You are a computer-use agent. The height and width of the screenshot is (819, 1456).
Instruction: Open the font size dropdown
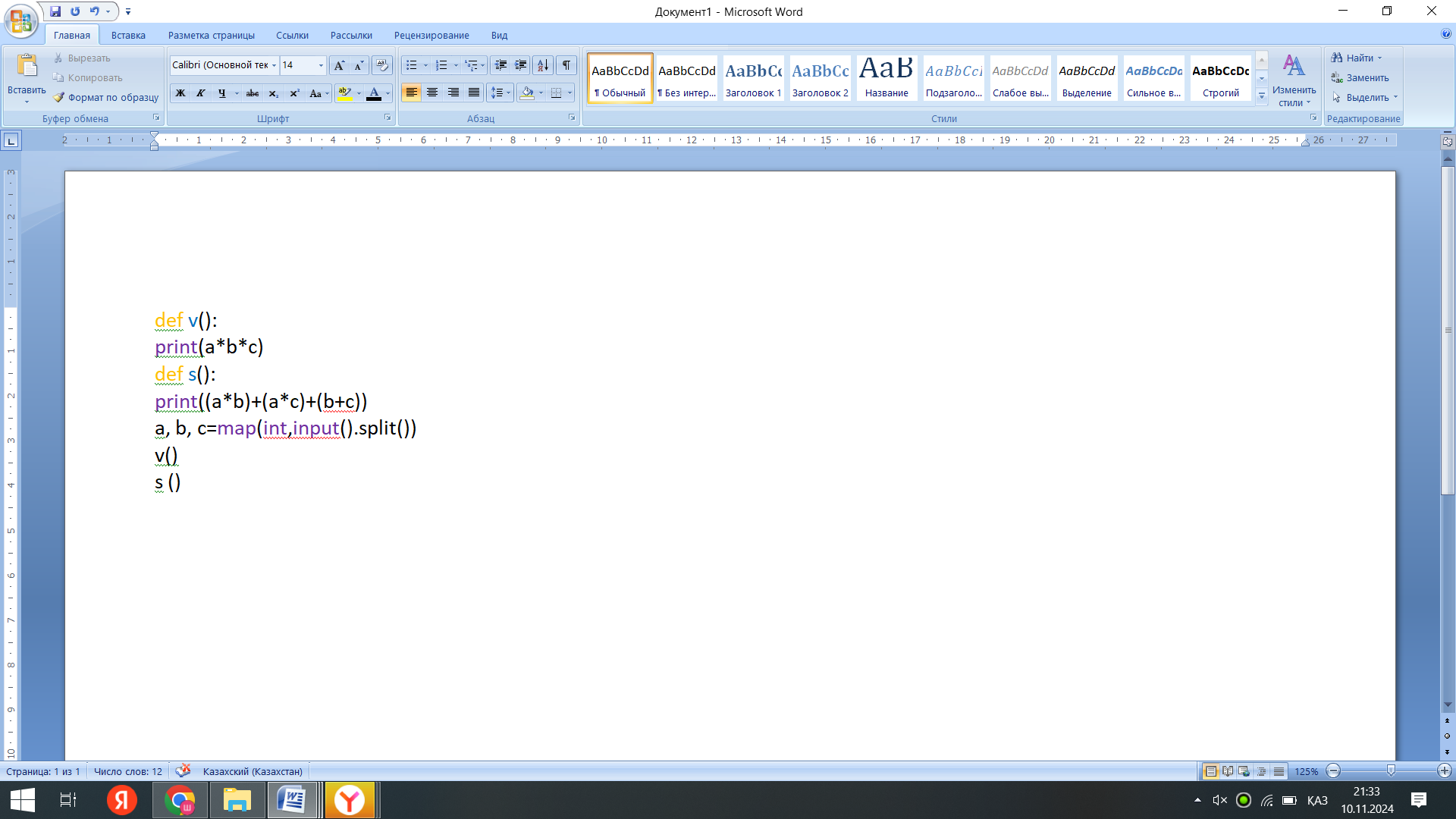tap(321, 65)
